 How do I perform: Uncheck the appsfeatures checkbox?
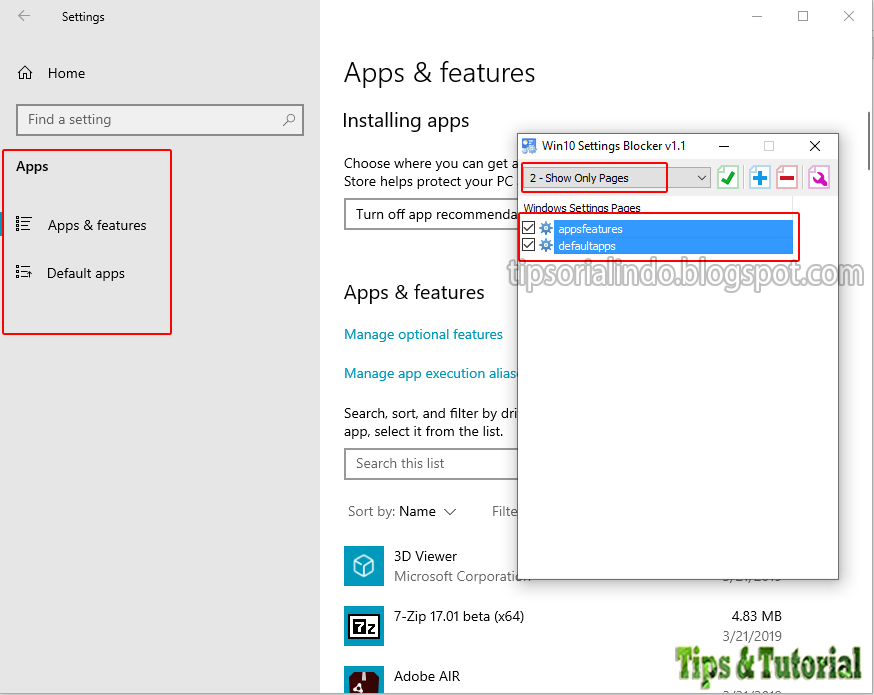pos(528,228)
